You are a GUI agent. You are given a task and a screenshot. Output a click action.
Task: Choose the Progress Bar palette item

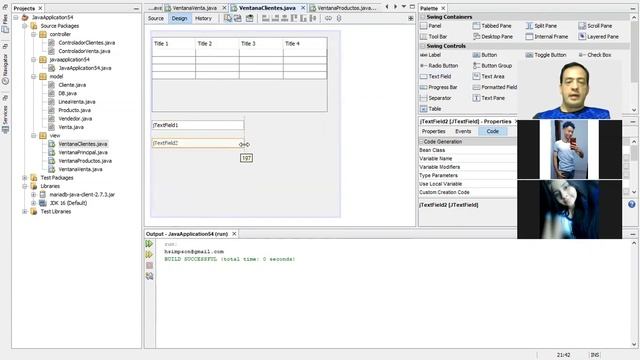point(439,87)
